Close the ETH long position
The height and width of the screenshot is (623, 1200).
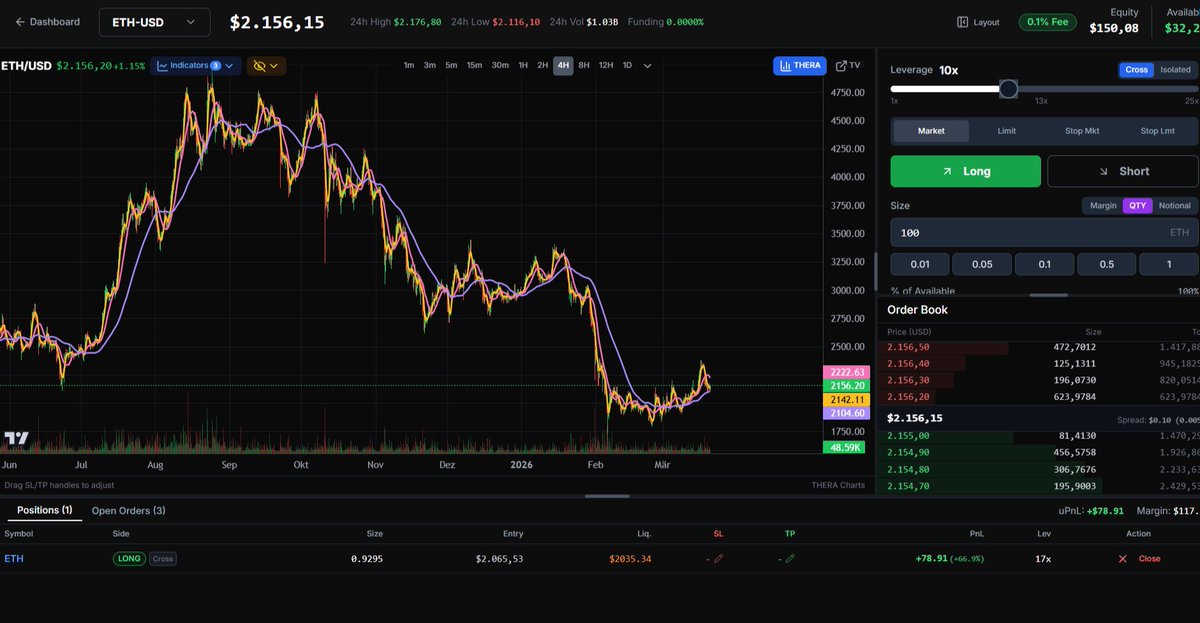coord(1139,559)
